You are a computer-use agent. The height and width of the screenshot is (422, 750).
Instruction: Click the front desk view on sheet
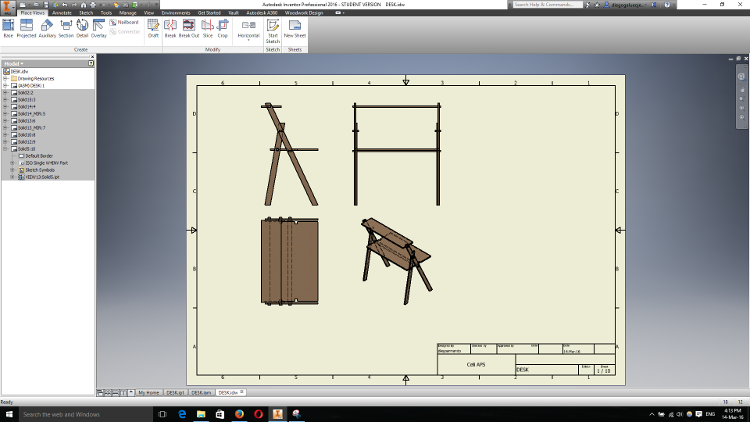[x=397, y=154]
